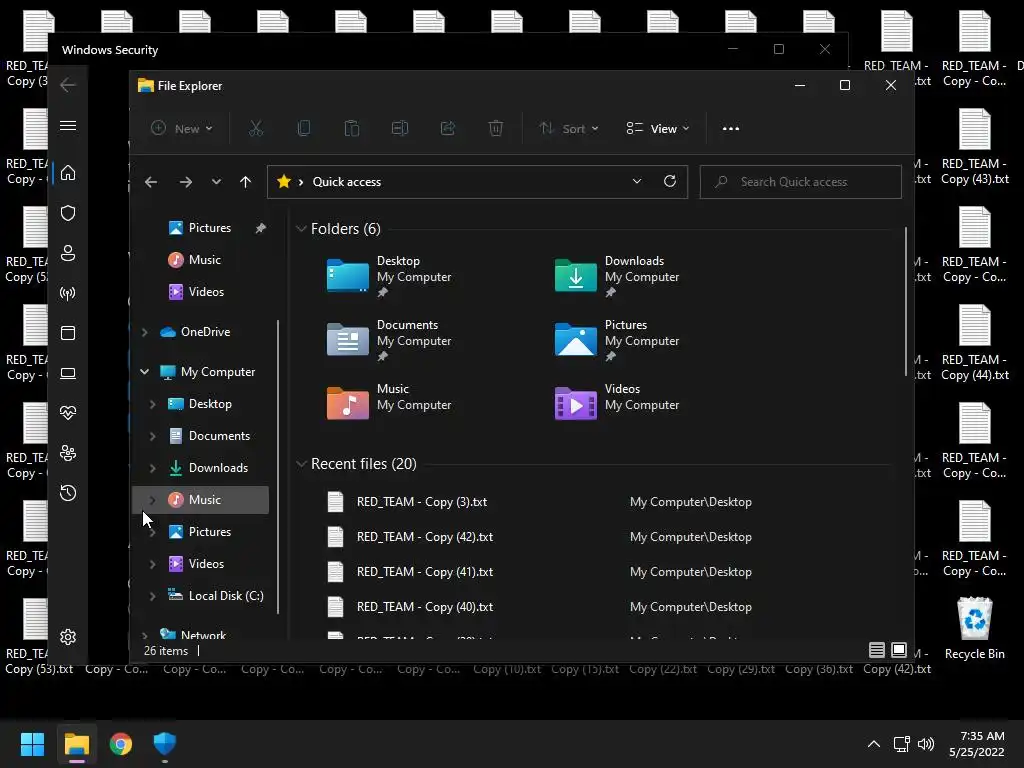The height and width of the screenshot is (768, 1024).
Task: Open Account protection person icon in Windows Security
Action: pyautogui.click(x=68, y=253)
